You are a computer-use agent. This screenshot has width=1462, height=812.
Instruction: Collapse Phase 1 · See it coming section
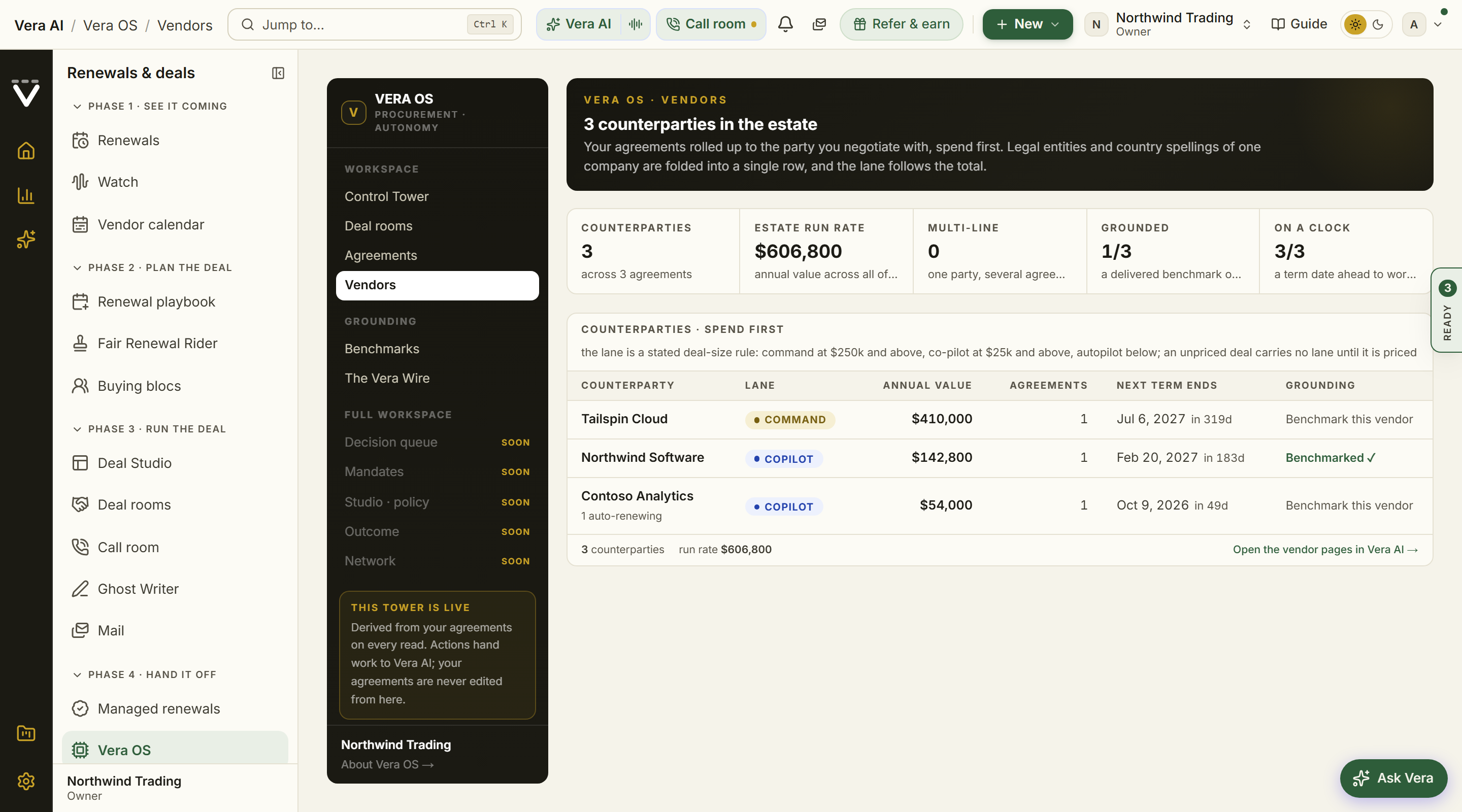click(x=150, y=106)
